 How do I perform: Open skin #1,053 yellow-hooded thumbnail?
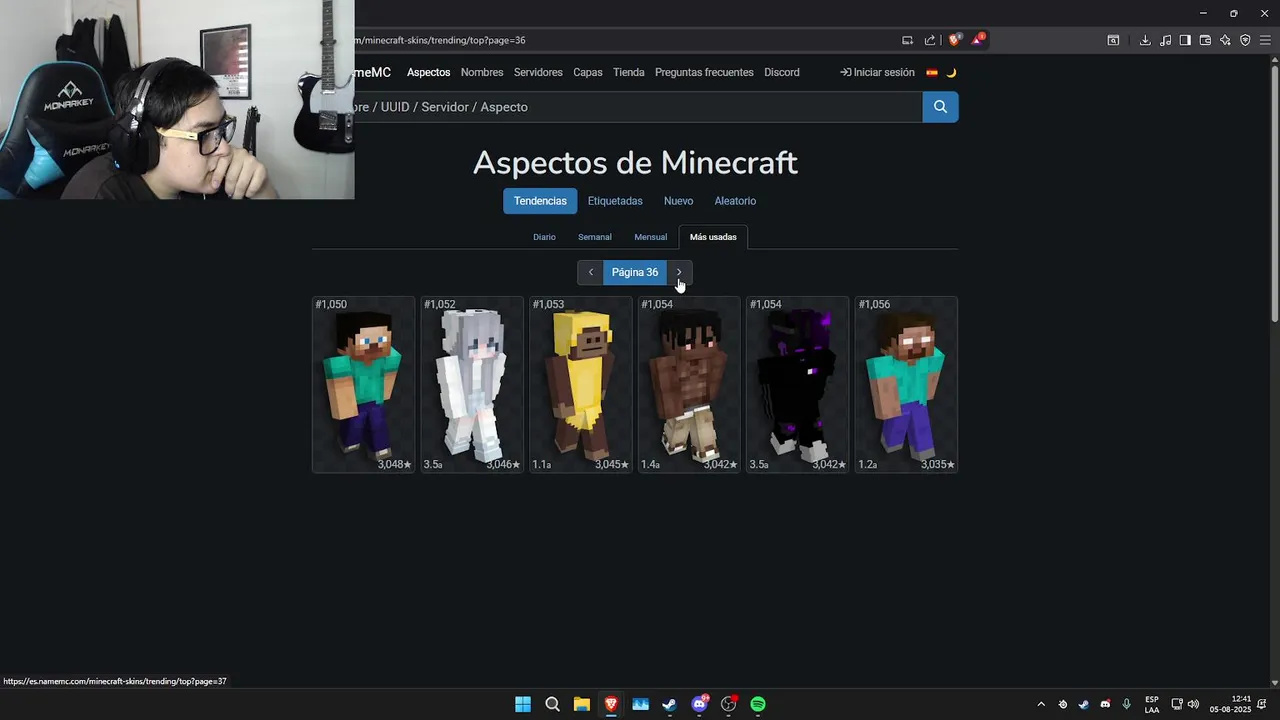pos(580,385)
